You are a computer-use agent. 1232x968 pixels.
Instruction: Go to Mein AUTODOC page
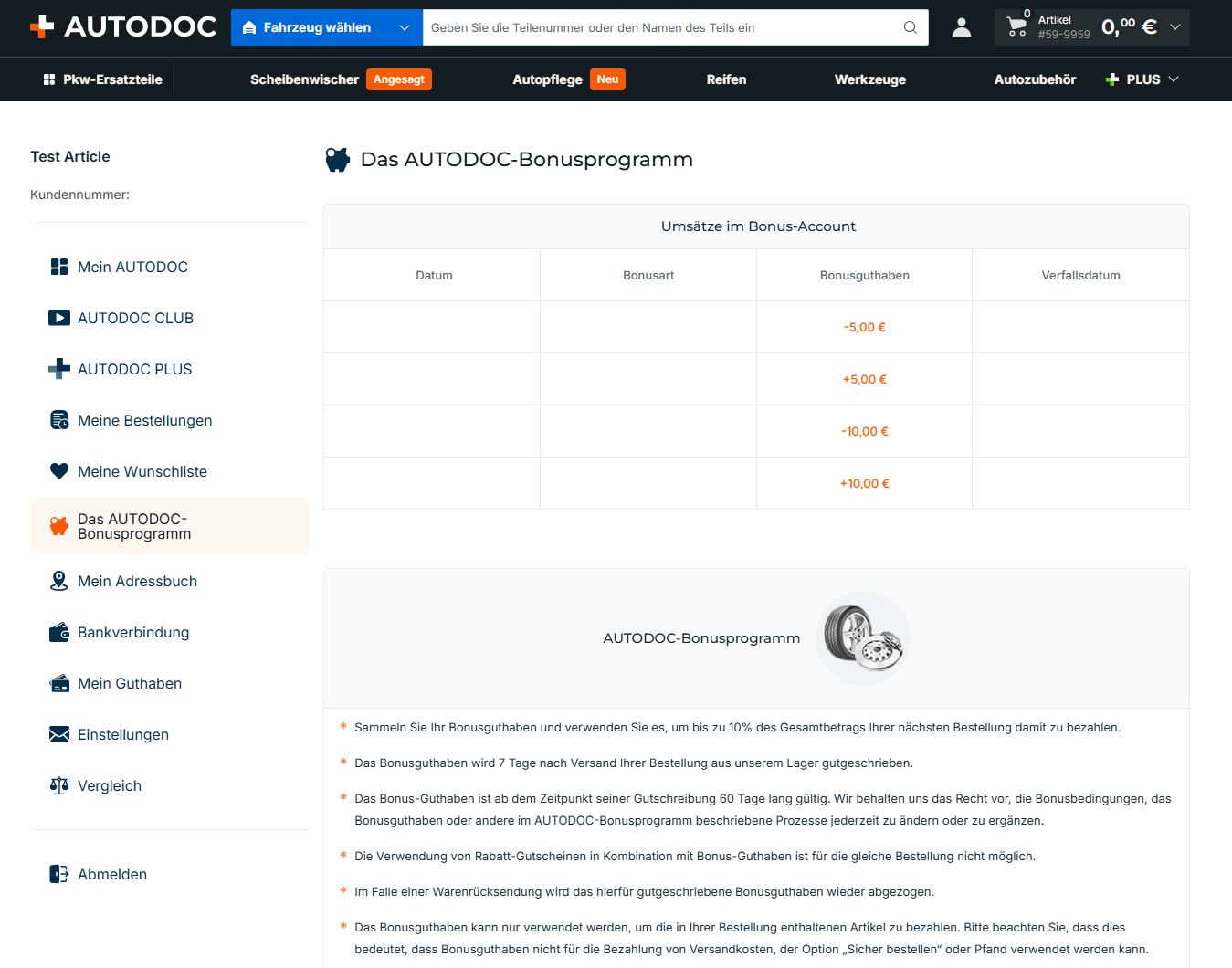click(132, 267)
